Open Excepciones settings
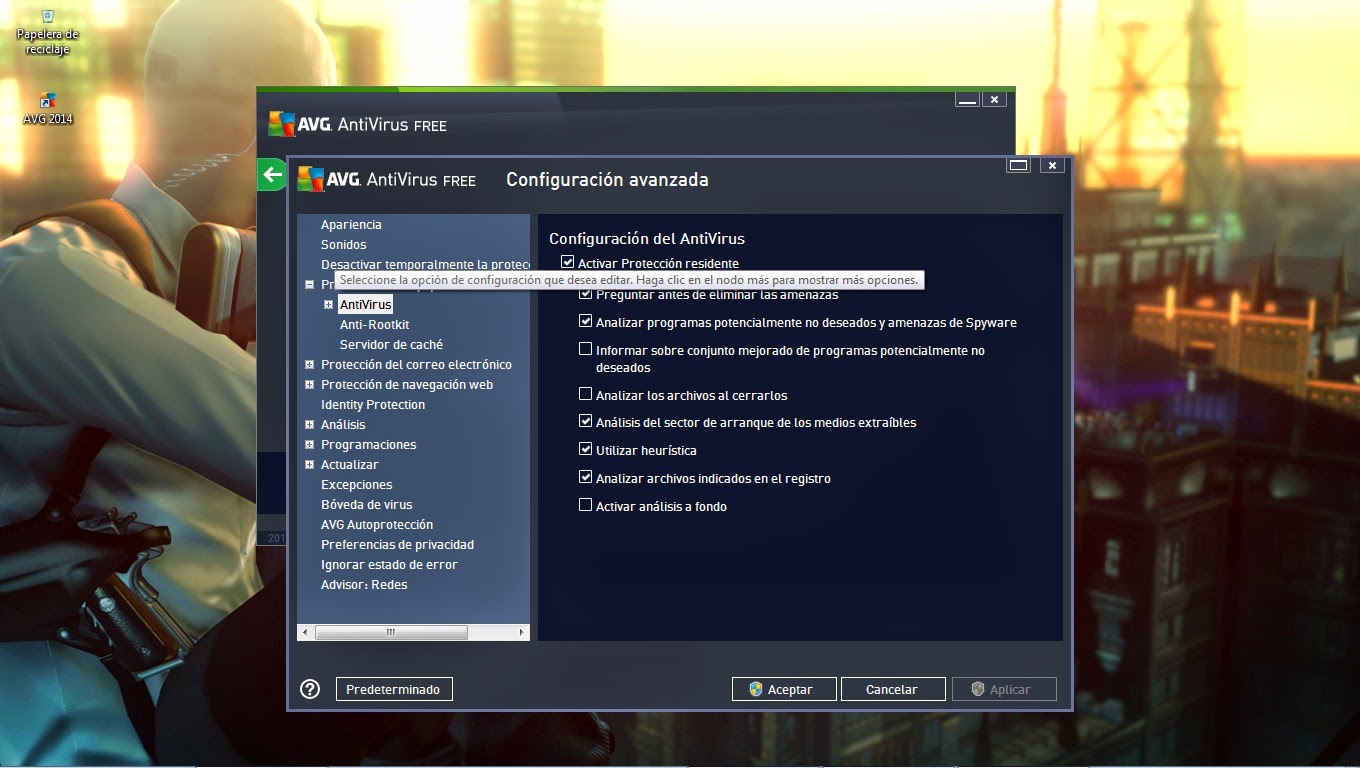 click(x=356, y=484)
